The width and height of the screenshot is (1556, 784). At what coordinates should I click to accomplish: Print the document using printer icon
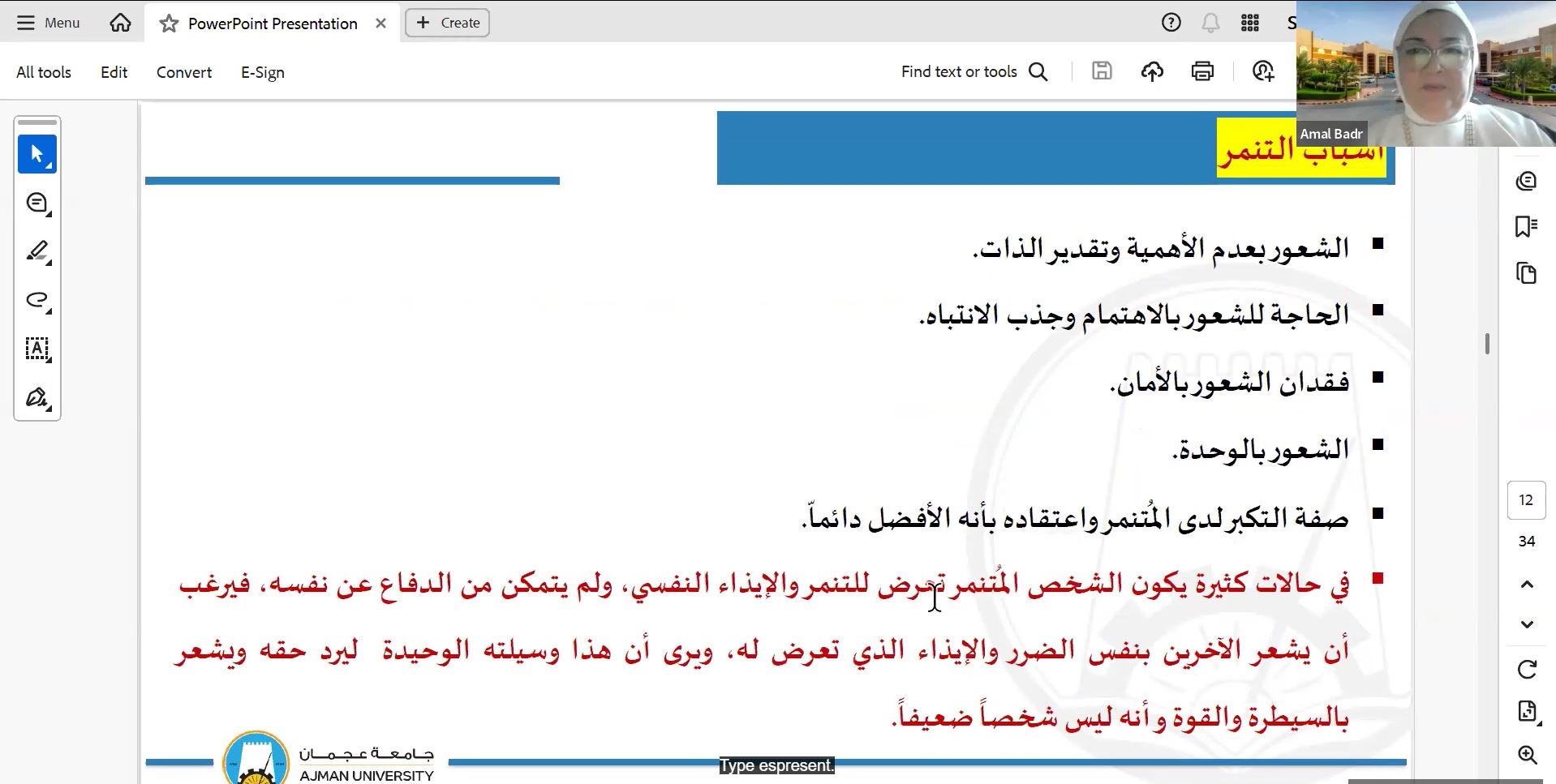click(1202, 71)
